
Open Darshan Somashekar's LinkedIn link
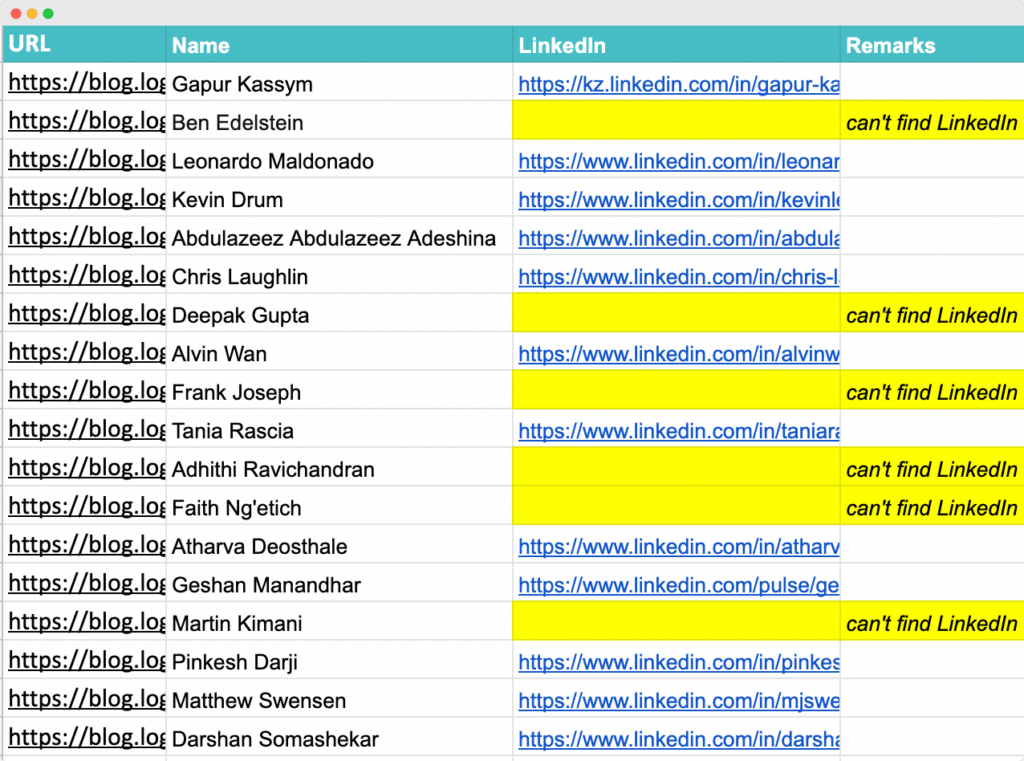(x=679, y=739)
